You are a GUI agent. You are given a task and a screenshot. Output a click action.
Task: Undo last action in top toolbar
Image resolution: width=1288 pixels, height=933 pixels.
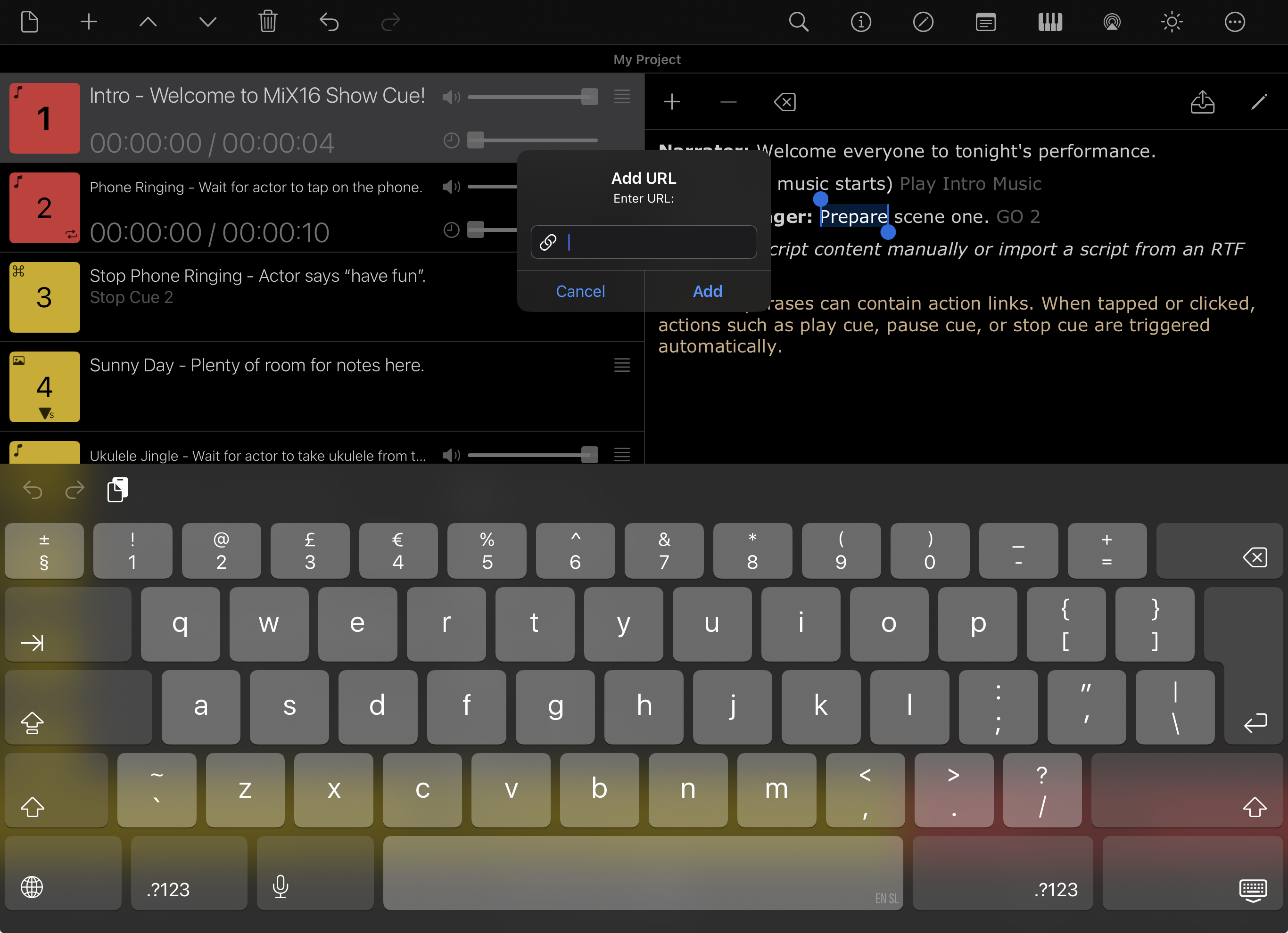click(x=329, y=22)
